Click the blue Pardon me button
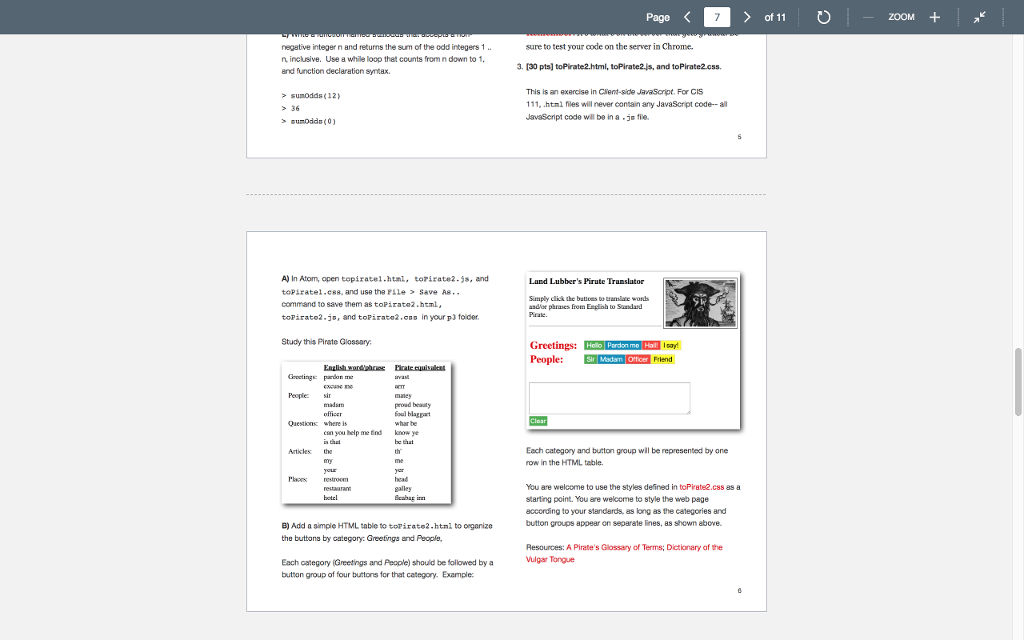This screenshot has width=1024, height=640. (622, 345)
